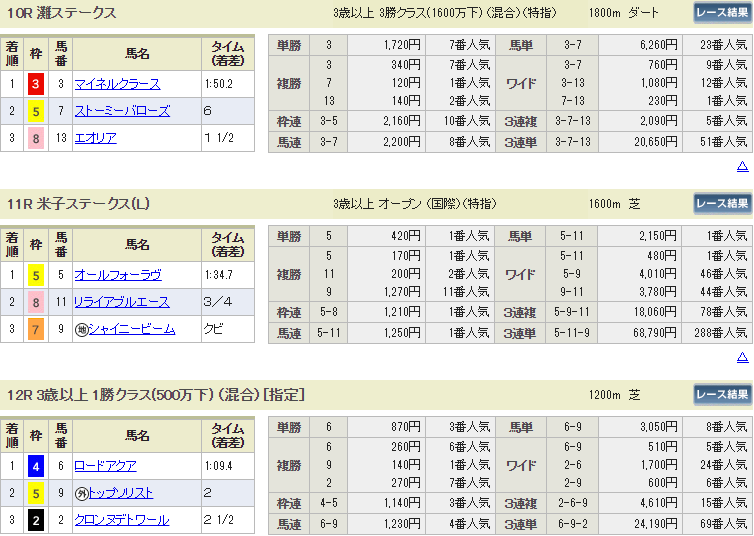Click the 1800m ダート distance label
The width and height of the screenshot is (754, 536).
624,13
